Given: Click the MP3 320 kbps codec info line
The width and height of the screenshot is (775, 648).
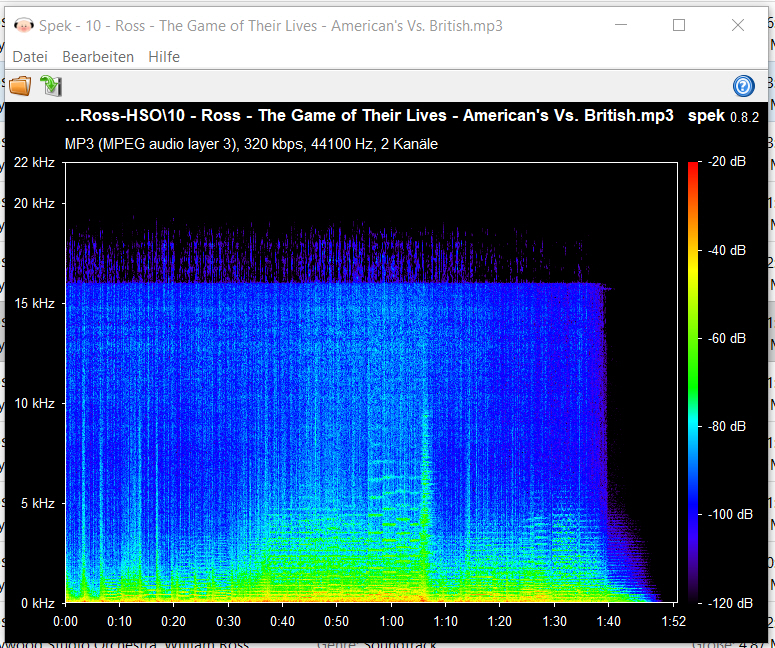Looking at the screenshot, I should click(251, 144).
